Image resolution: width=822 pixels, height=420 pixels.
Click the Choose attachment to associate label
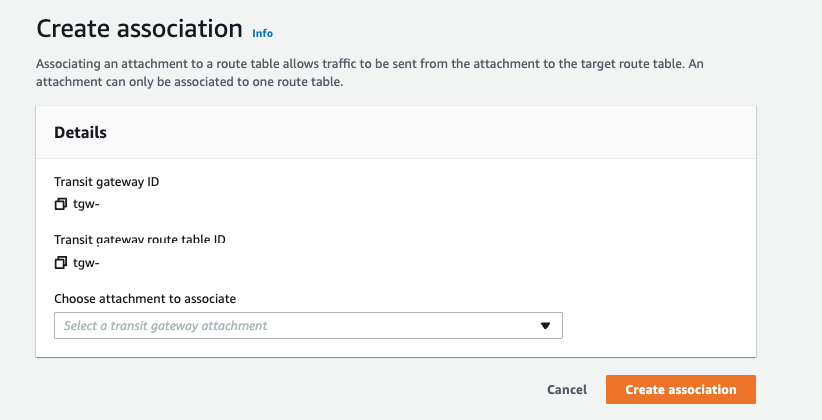pos(145,298)
